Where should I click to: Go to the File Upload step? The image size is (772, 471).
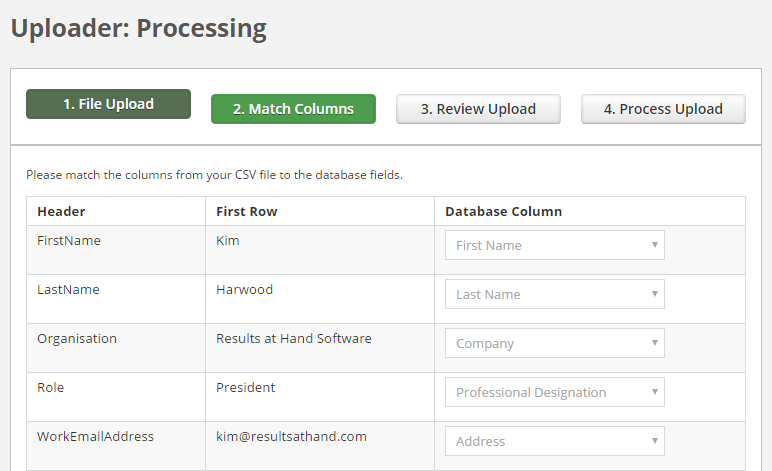tap(108, 104)
